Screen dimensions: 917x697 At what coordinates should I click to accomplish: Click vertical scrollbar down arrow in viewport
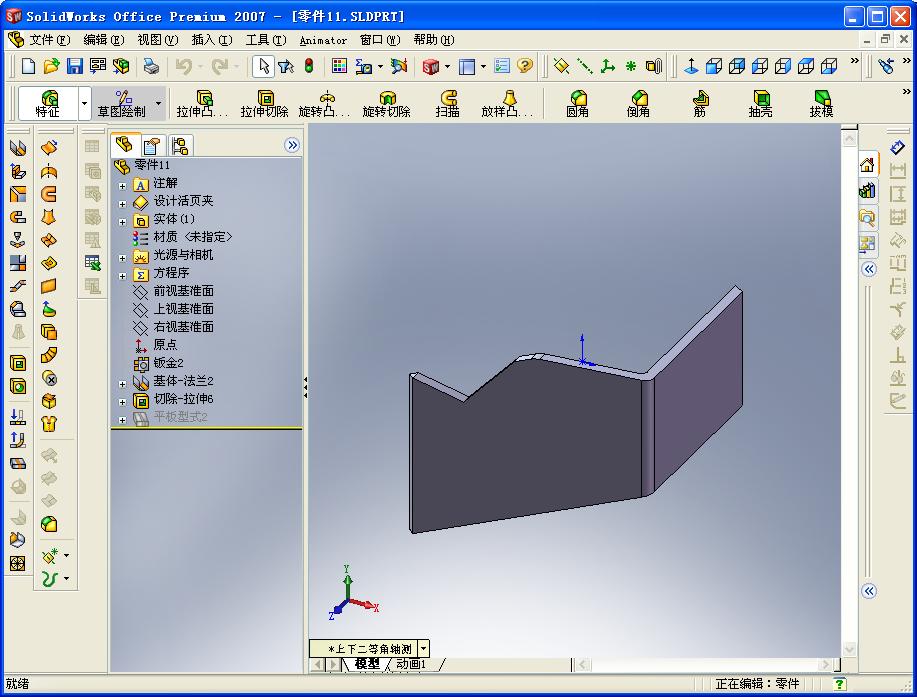[849, 649]
